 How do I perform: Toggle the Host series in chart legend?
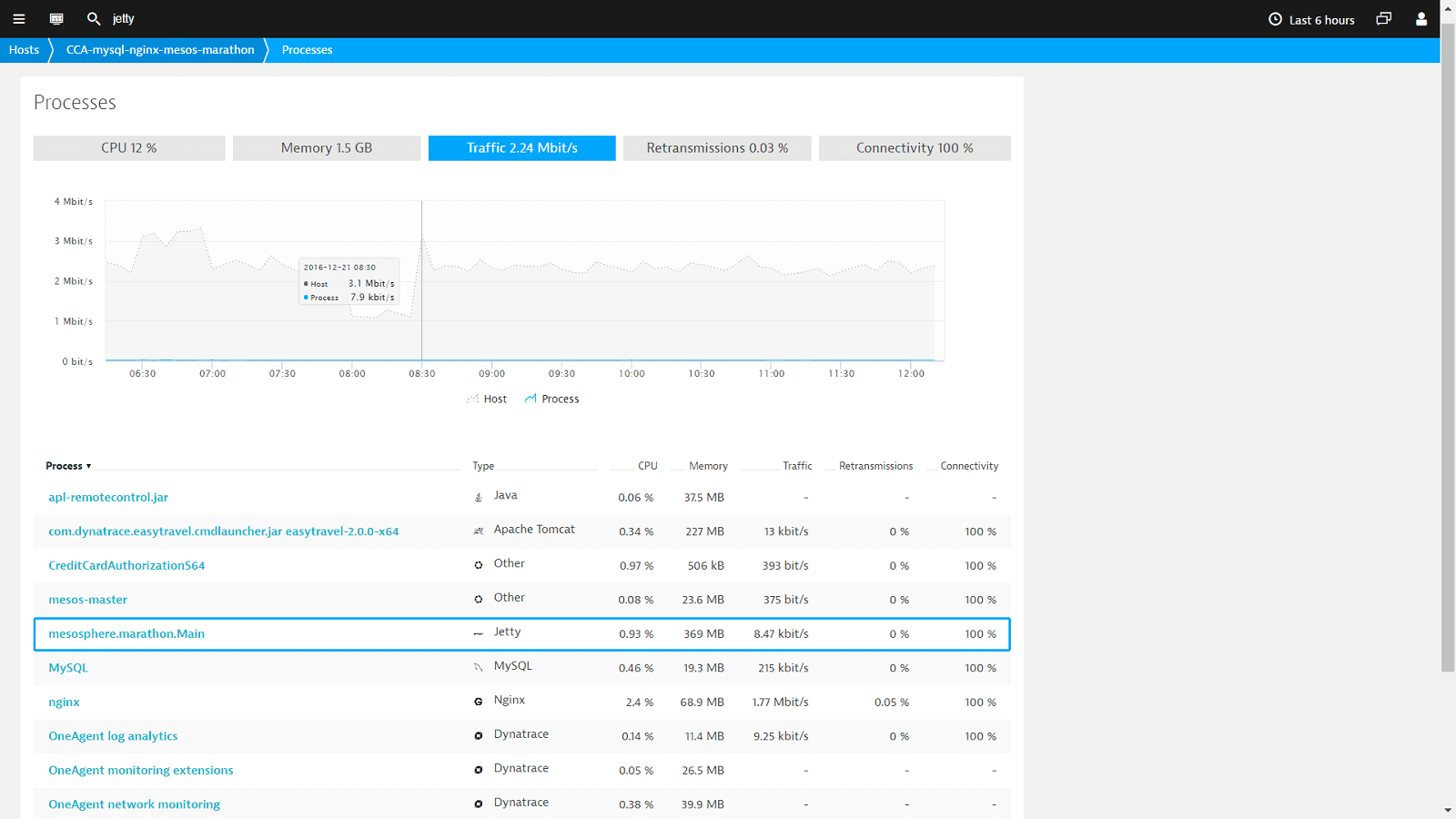(x=487, y=399)
